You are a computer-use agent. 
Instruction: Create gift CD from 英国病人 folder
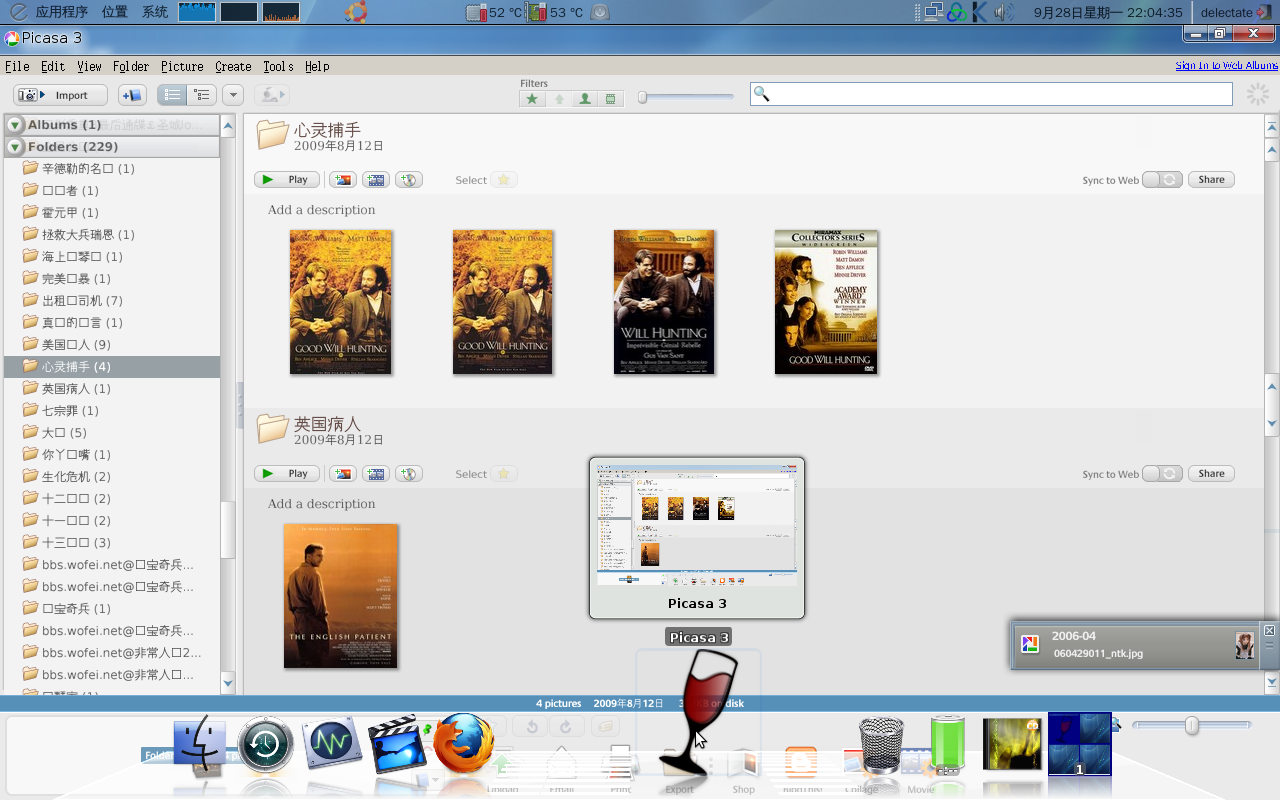(x=409, y=474)
